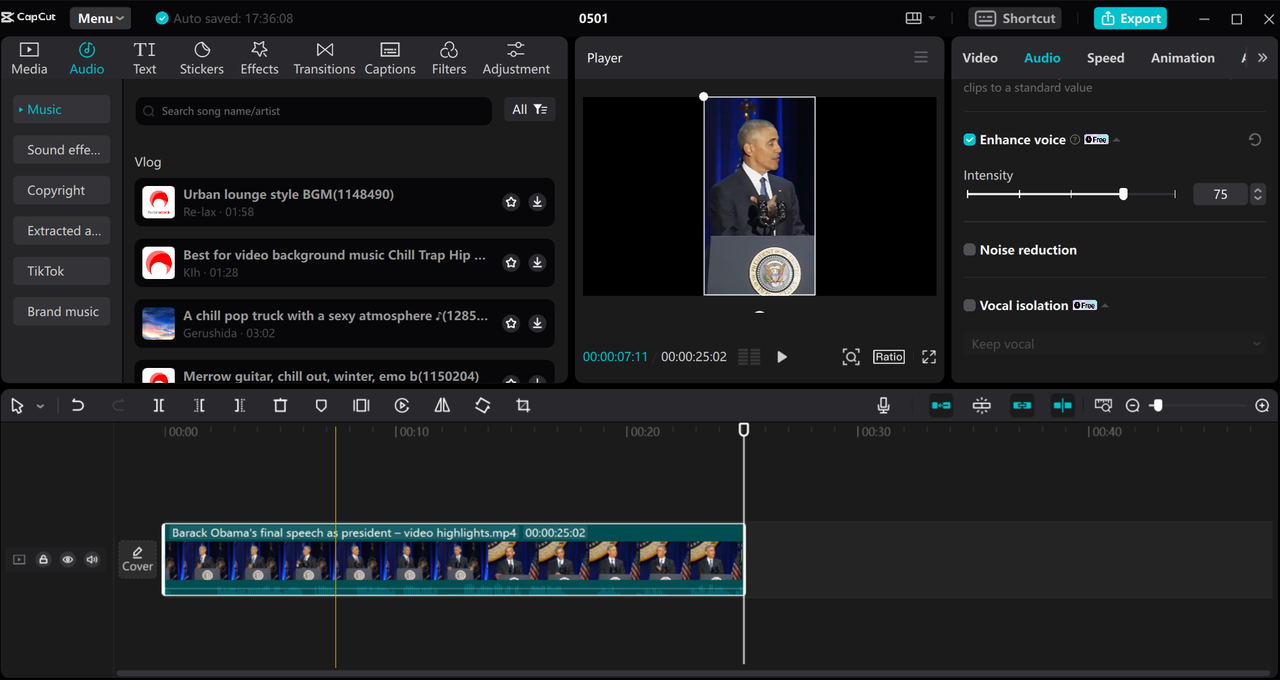Screen dimensions: 1280x680
Task: Uncheck the Enhance voice checkbox
Action: 969,140
